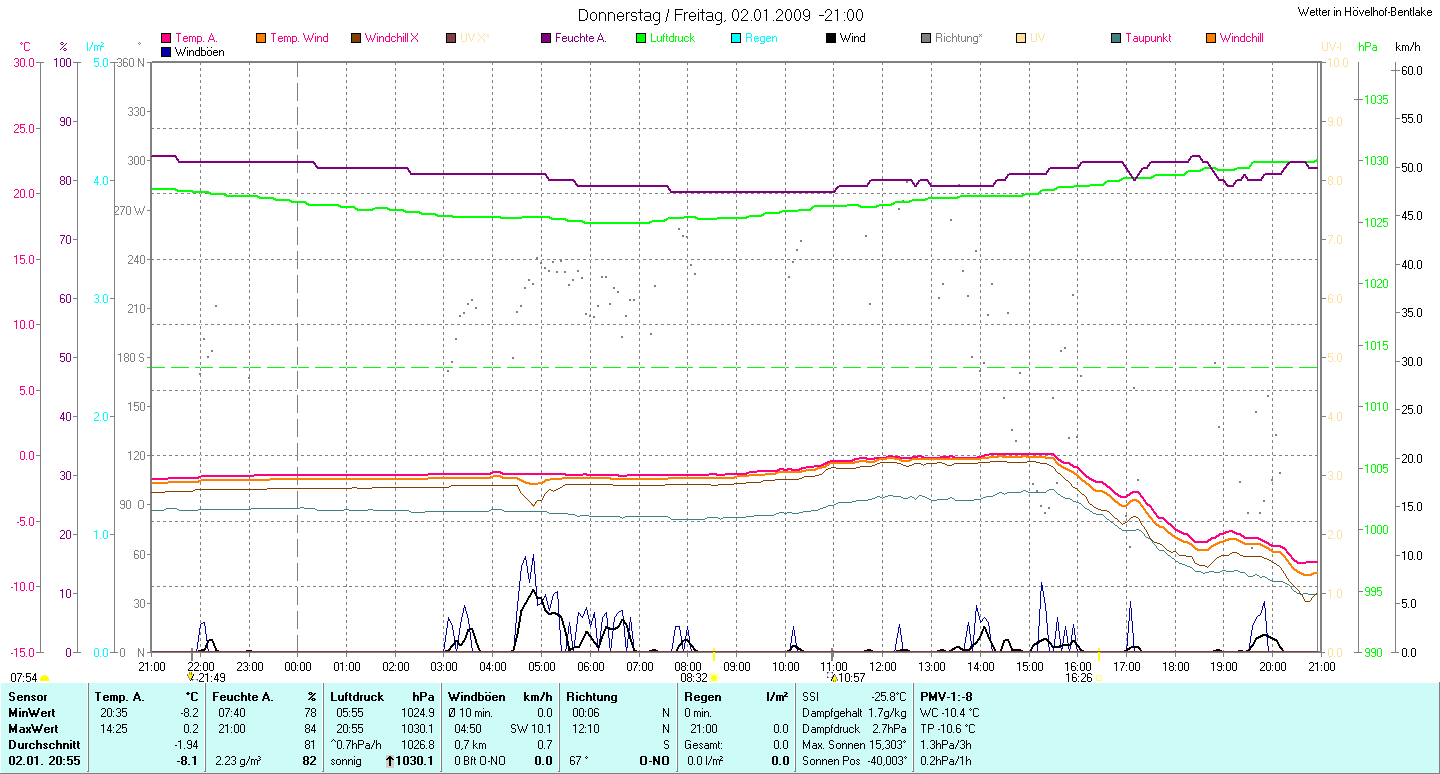
Task: Click the teal Taupunkt legend square
Action: pos(1116,39)
